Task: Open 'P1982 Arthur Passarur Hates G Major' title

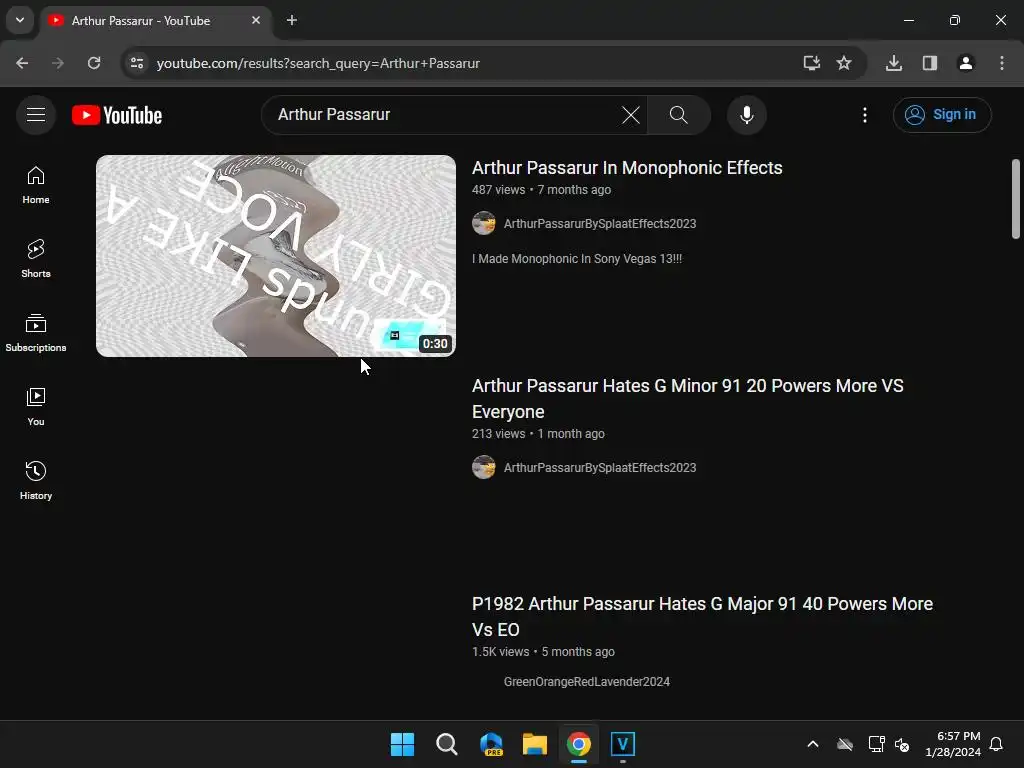Action: point(702,616)
